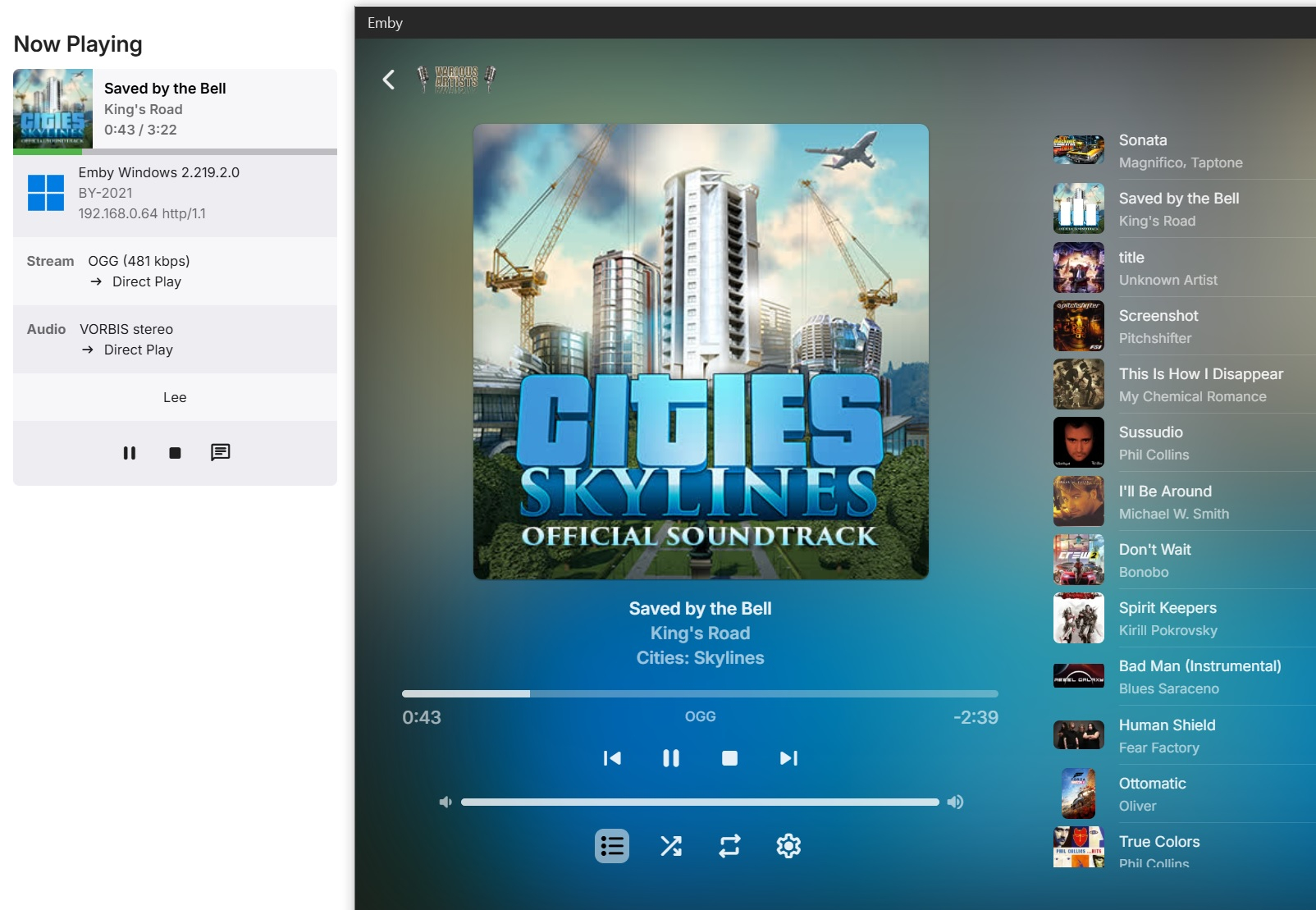Stop playback from the Now Playing panel

tap(175, 452)
